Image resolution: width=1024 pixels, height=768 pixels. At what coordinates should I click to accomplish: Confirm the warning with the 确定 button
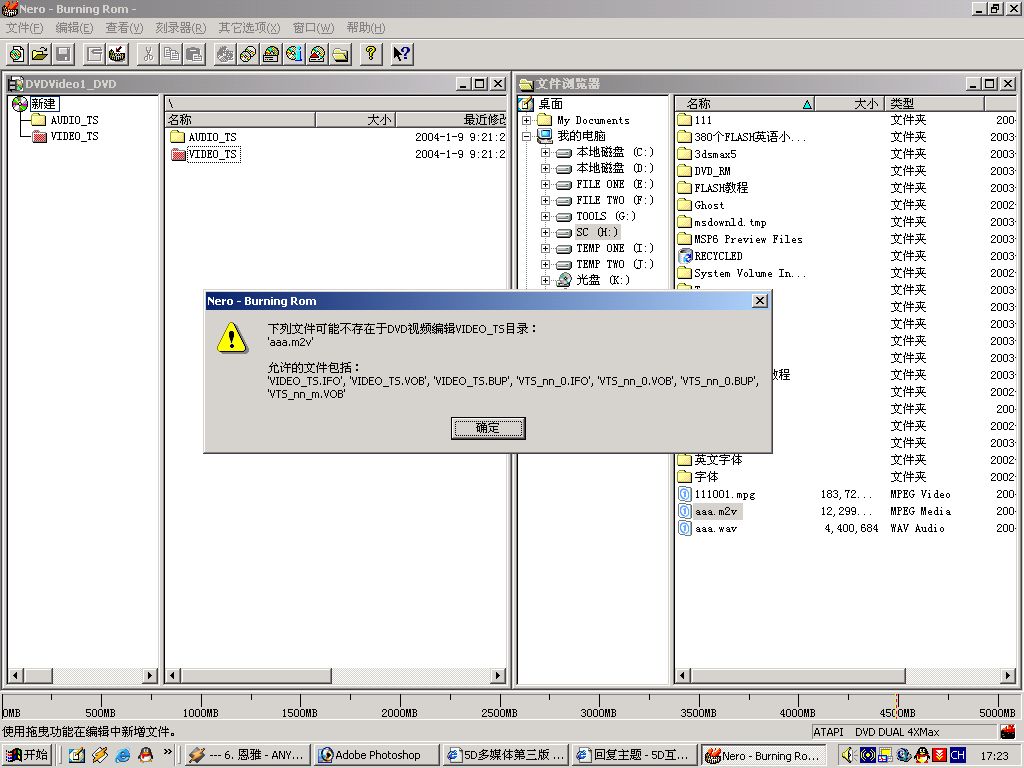pos(488,428)
